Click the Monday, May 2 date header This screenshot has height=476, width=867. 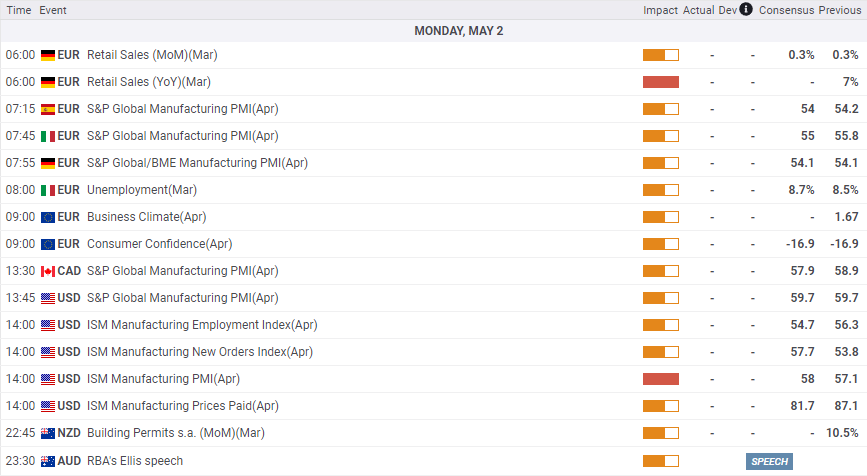(459, 31)
